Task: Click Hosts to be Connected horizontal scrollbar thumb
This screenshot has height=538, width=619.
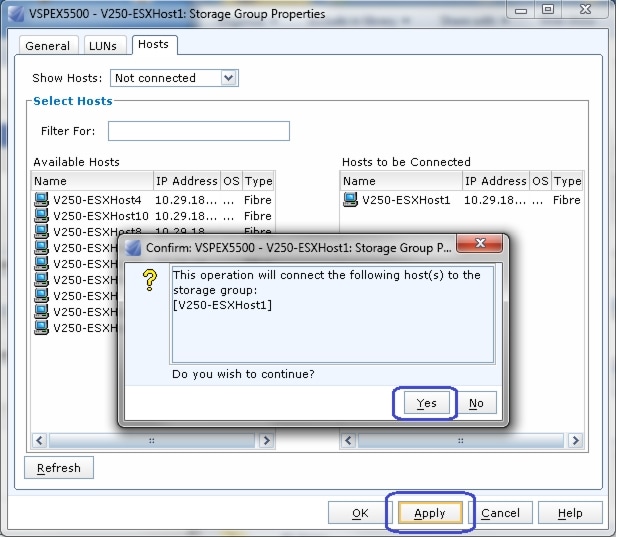Action: (462, 442)
